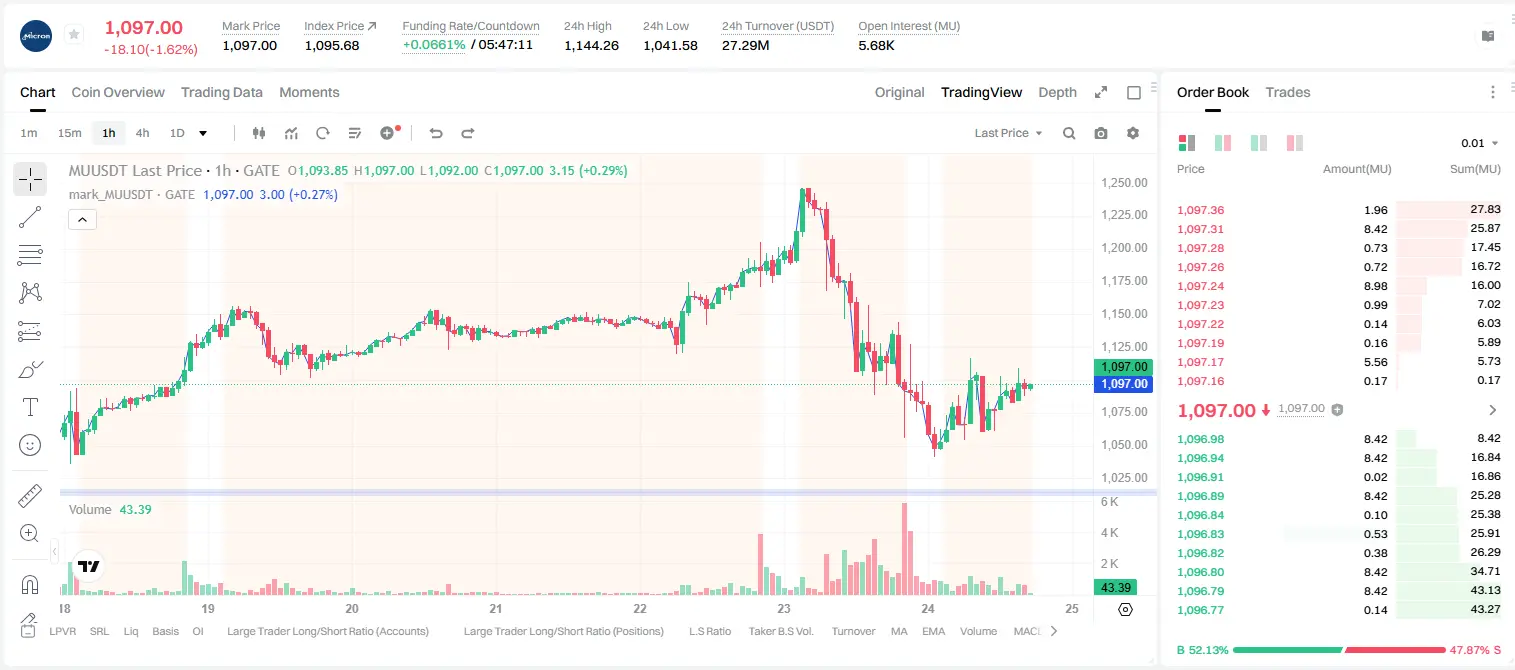1515x670 pixels.
Task: Undo the last chart action
Action: tap(435, 133)
